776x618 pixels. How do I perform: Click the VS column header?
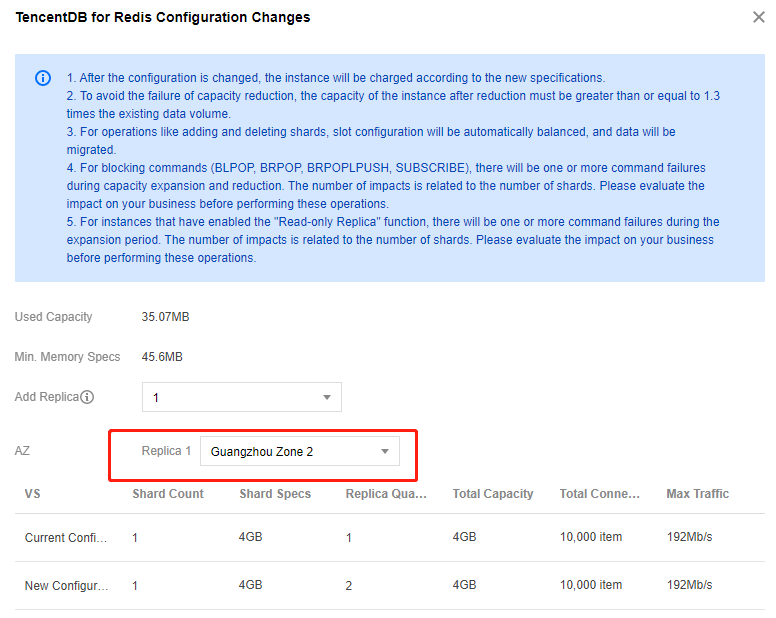[33, 494]
